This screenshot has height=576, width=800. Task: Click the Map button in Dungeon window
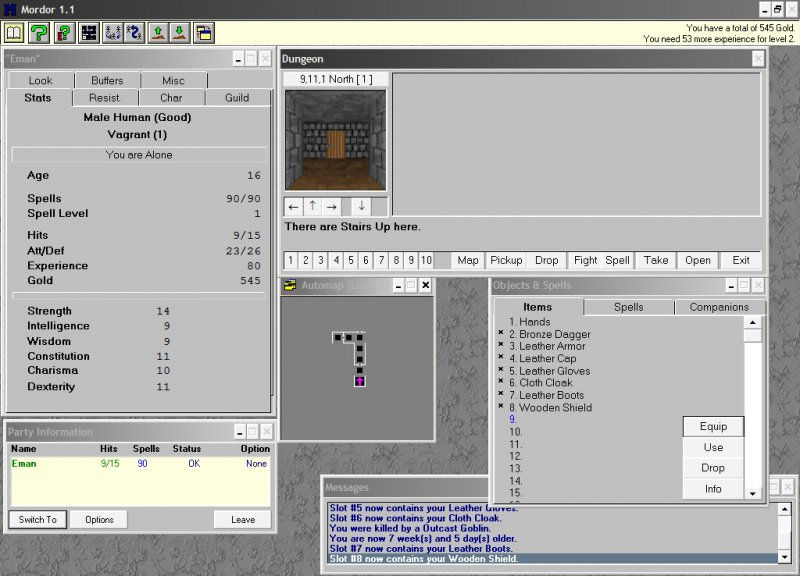(x=468, y=260)
